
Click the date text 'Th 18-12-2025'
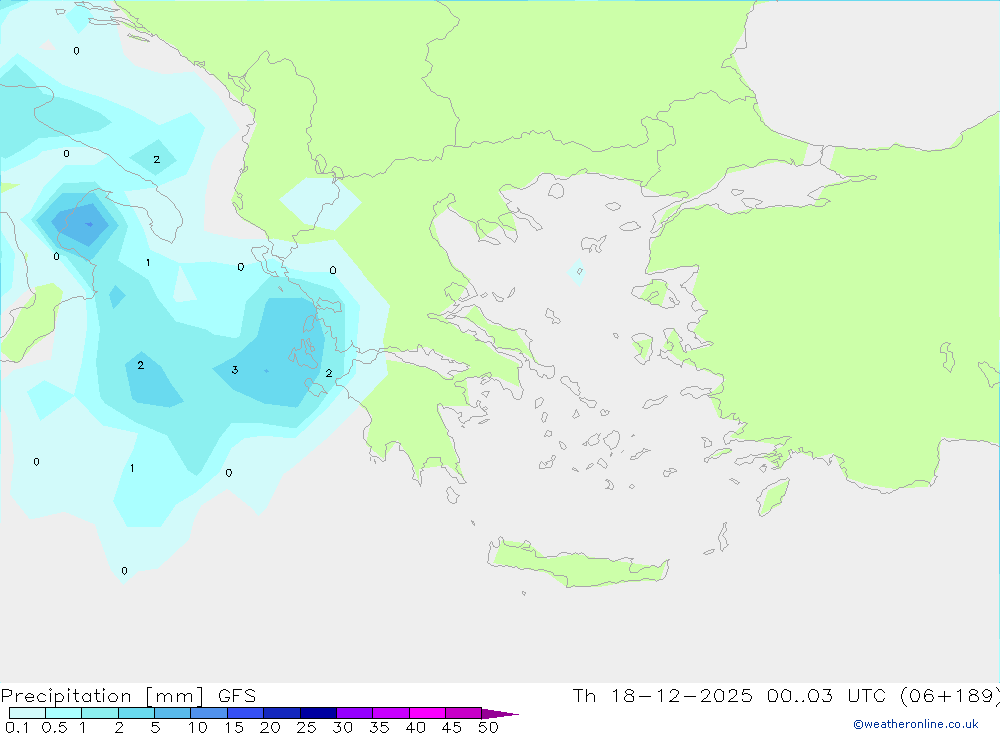(x=663, y=696)
